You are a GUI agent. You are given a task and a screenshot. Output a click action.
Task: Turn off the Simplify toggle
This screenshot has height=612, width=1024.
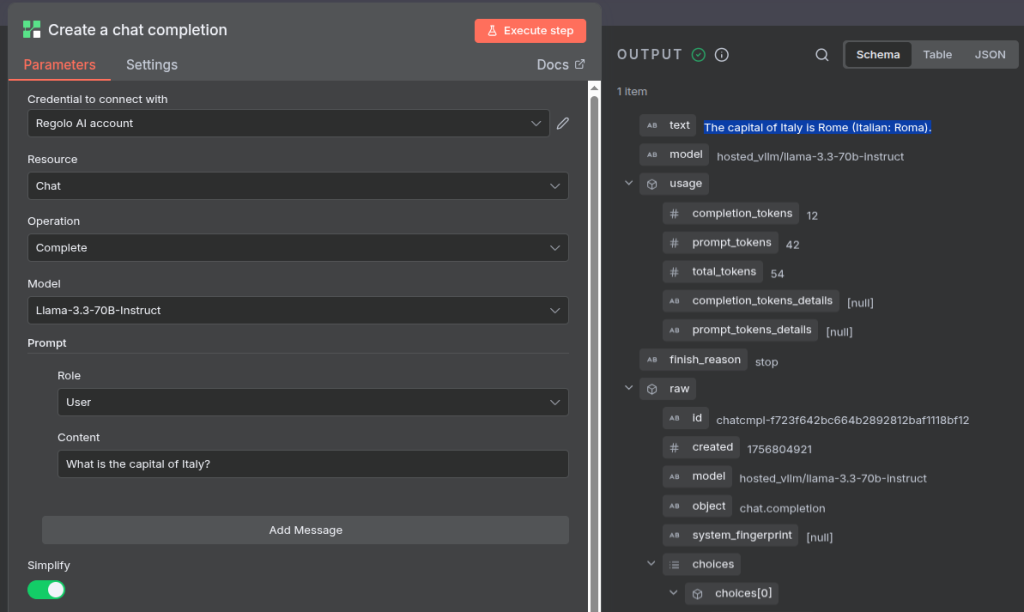(x=46, y=589)
